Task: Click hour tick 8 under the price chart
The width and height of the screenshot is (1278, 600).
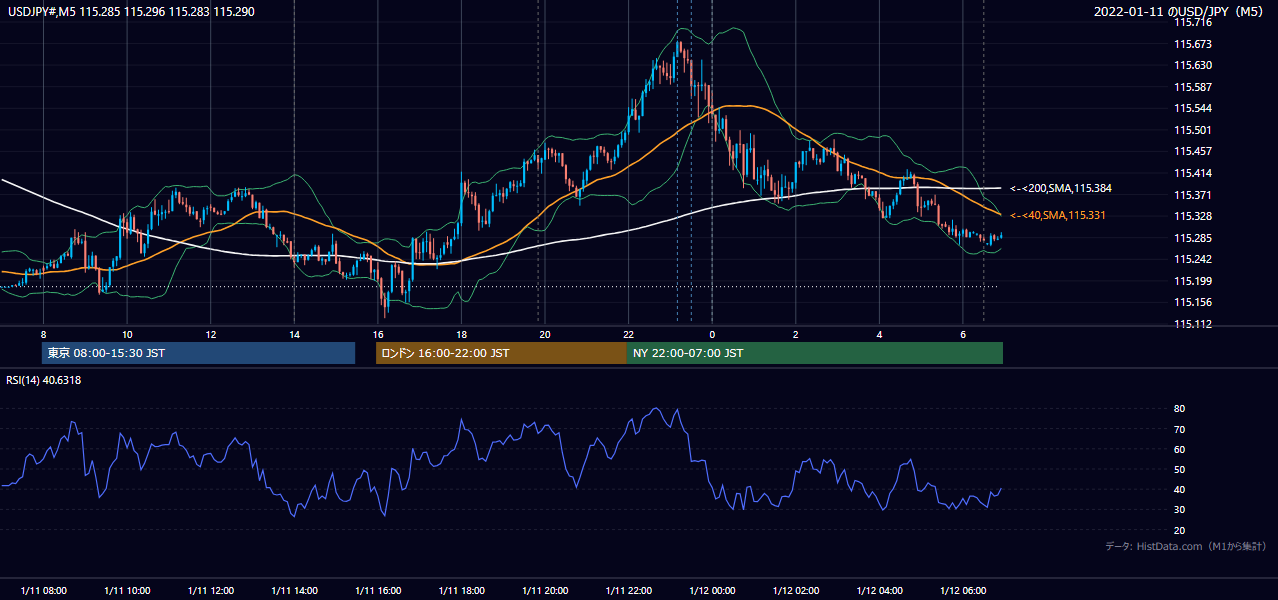Action: coord(43,334)
